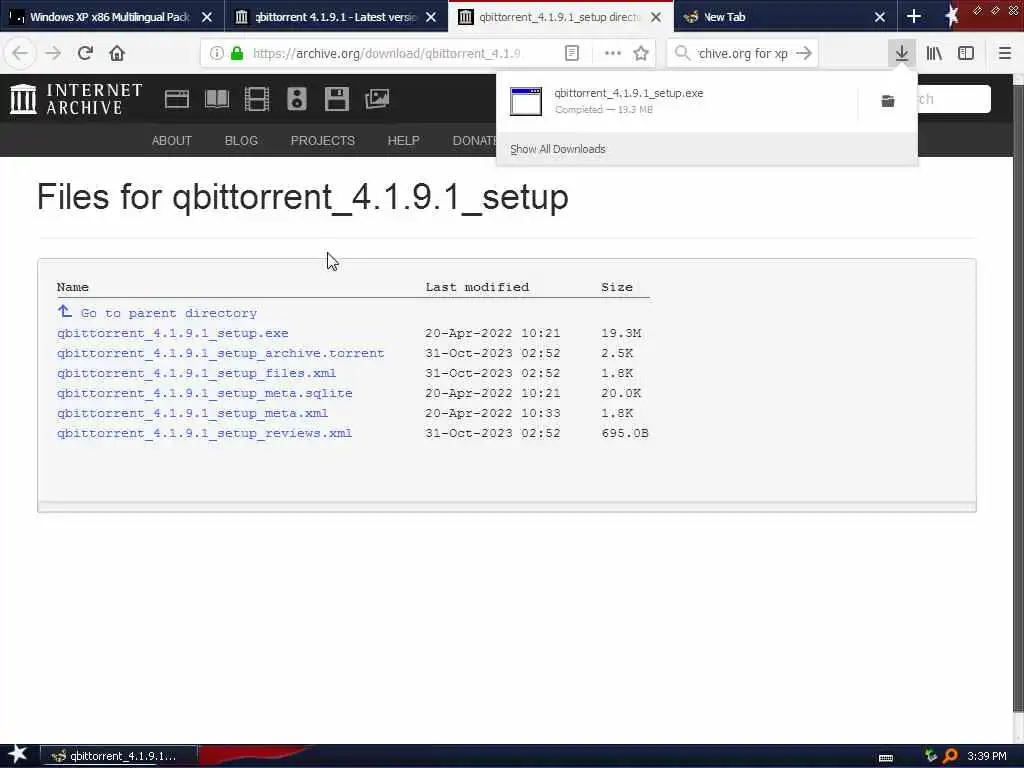The width and height of the screenshot is (1024, 768).
Task: Click Go to parent directory link
Action: (168, 313)
